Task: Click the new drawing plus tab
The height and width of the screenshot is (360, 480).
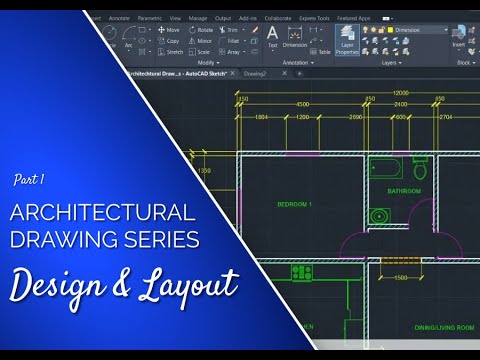Action: click(299, 74)
